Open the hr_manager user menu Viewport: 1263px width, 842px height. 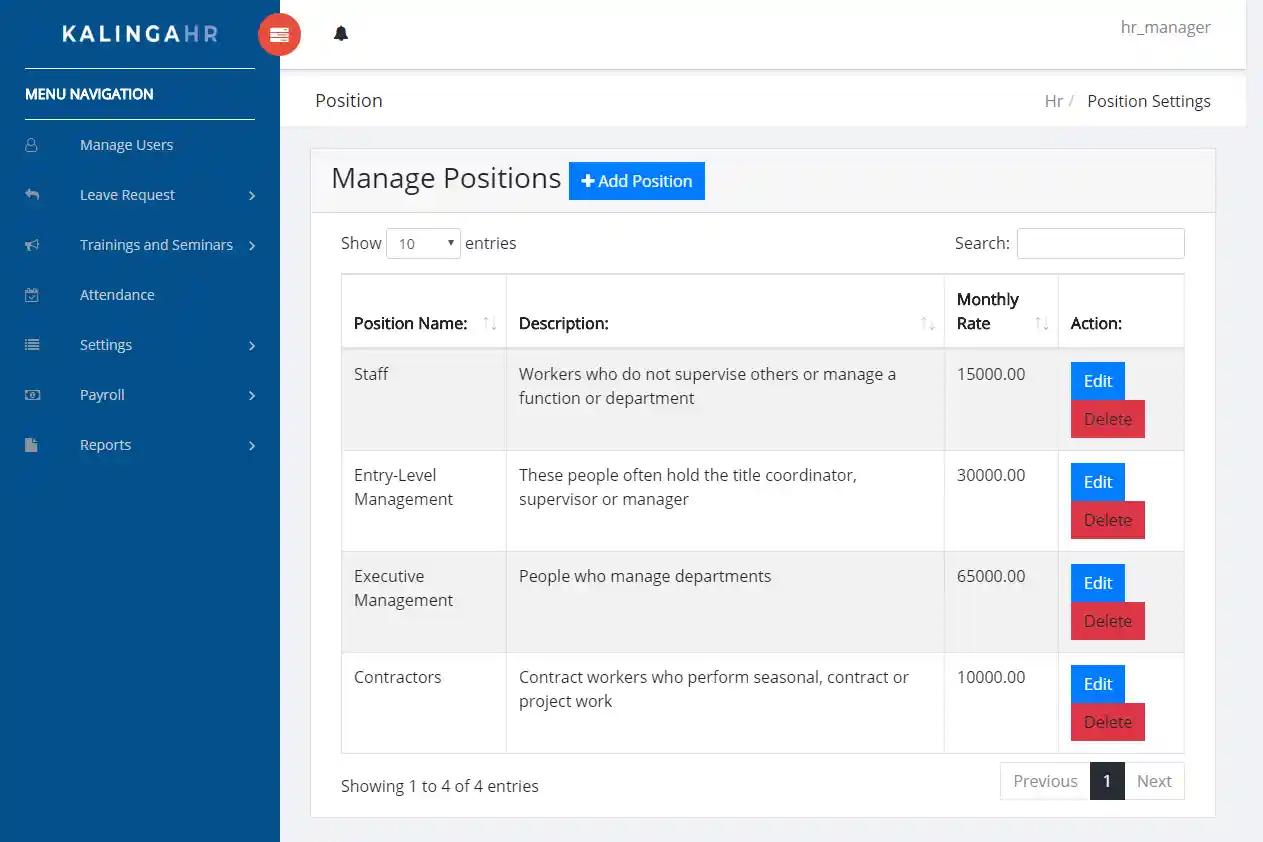pyautogui.click(x=1165, y=27)
